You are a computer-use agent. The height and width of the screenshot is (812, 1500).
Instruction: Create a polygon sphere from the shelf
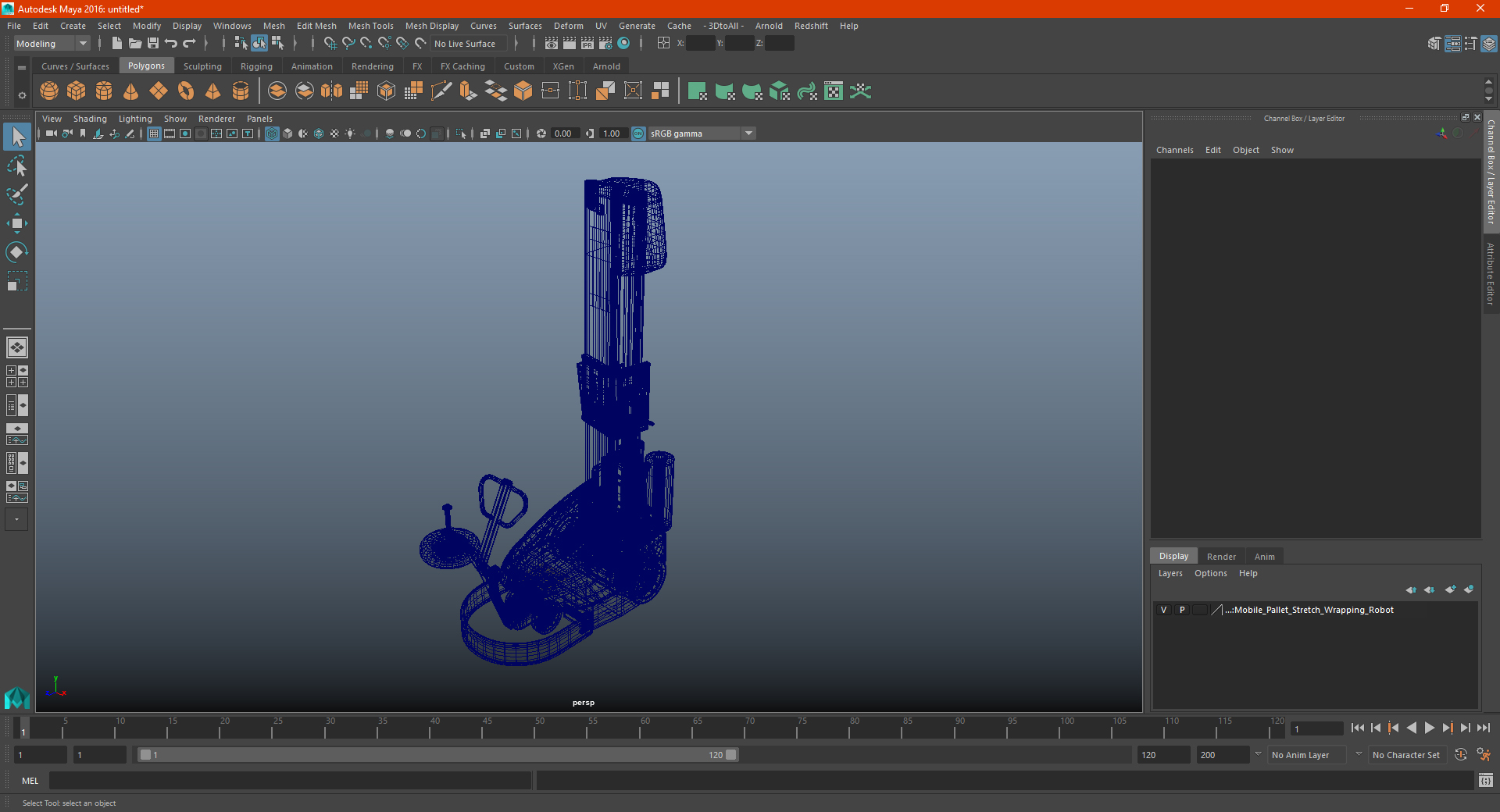pos(49,91)
